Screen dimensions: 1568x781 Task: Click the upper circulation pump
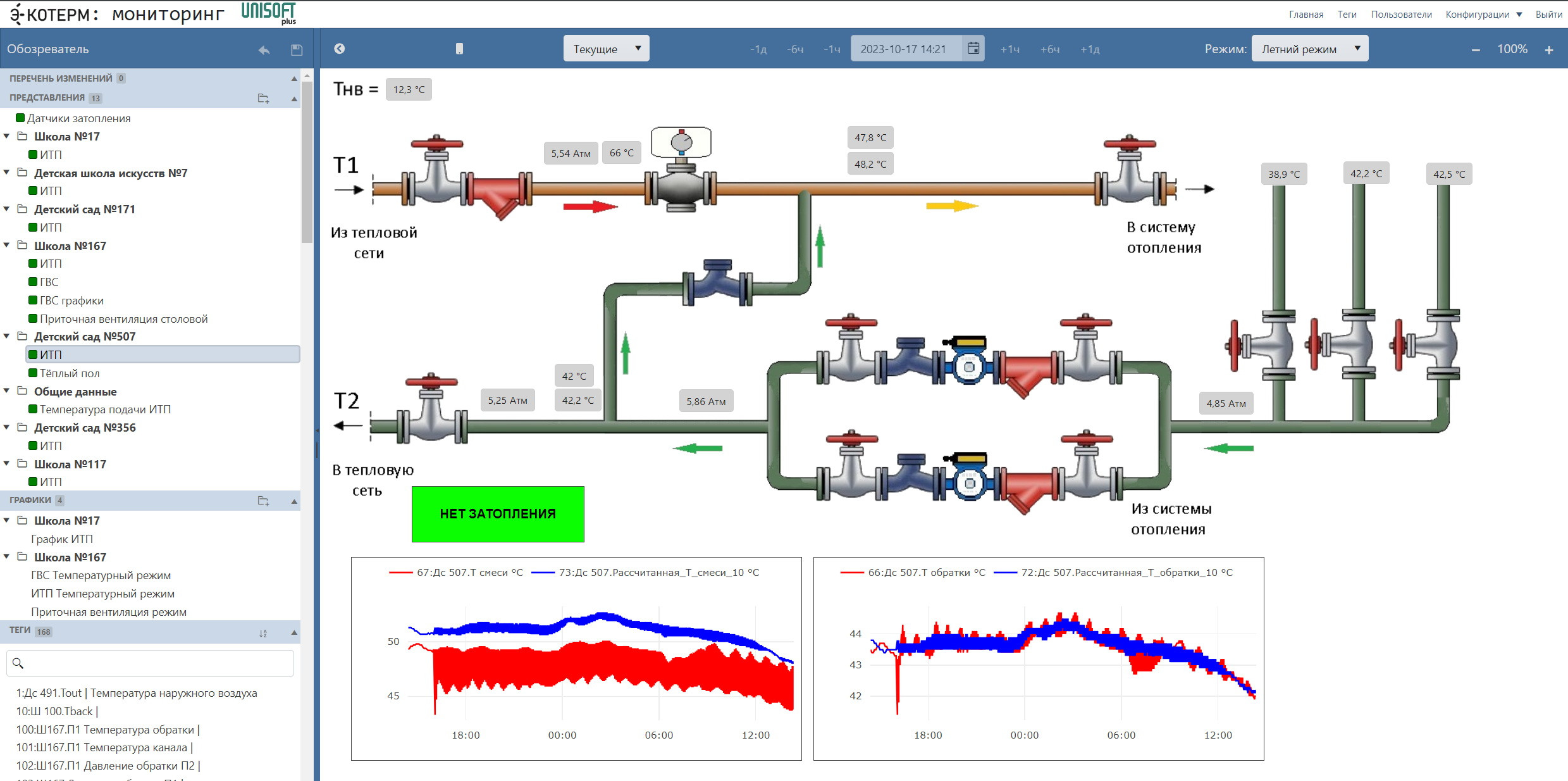click(x=968, y=361)
